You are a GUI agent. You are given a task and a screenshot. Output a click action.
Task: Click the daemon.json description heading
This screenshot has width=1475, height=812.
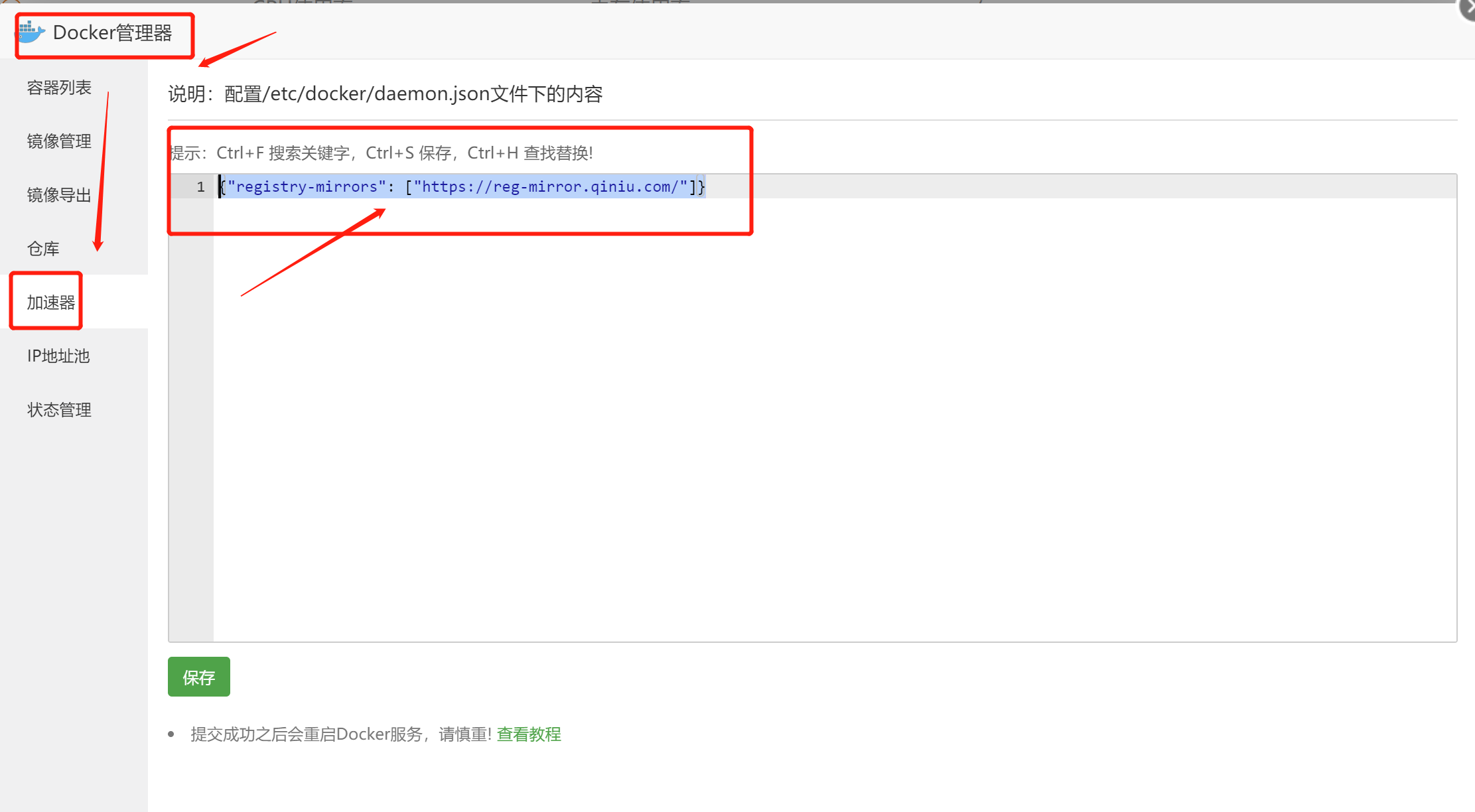[385, 94]
